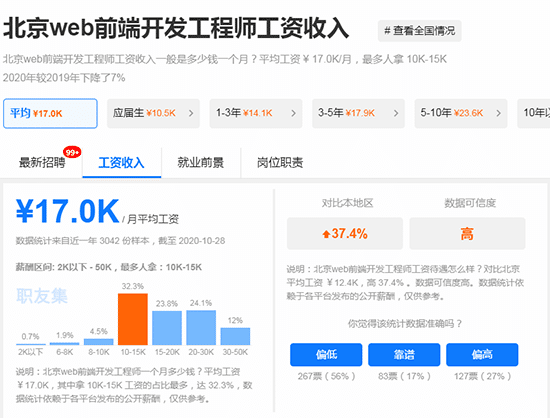Click the ↑37.4% comparison box

(345, 234)
